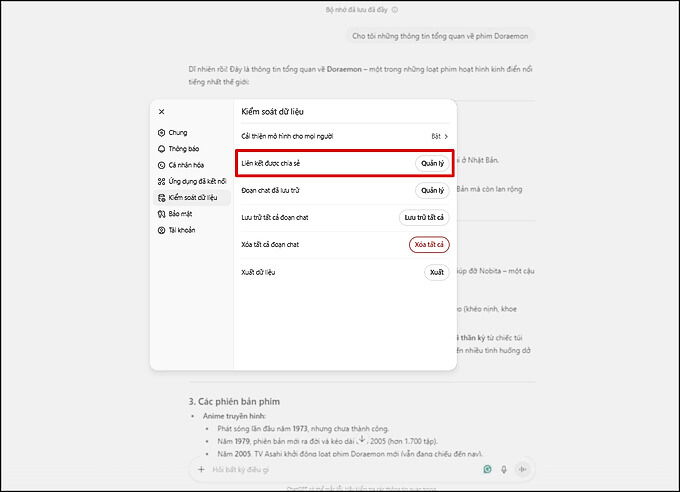Click the Thông báo bell icon
This screenshot has width=680, height=492.
161,148
